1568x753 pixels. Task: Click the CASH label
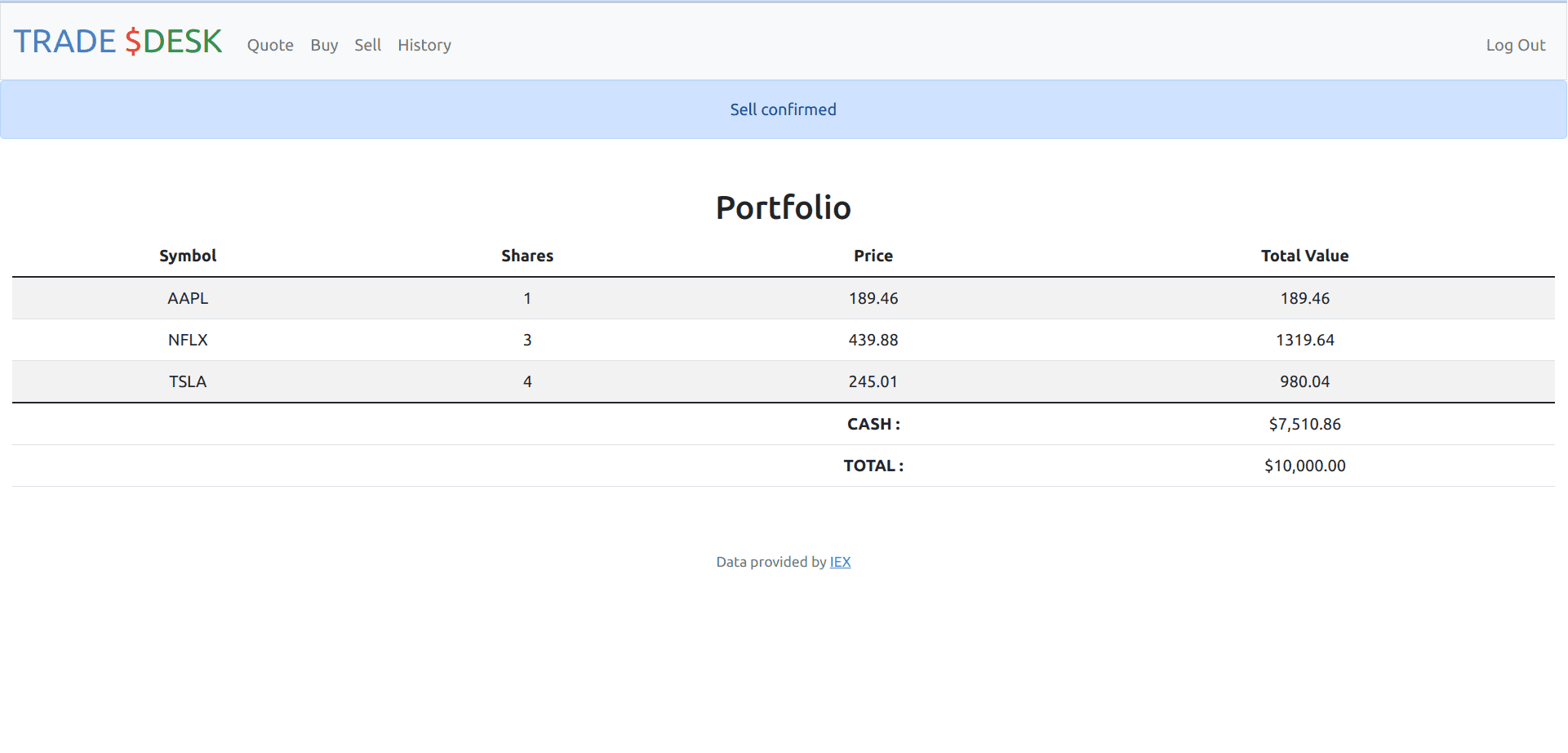873,424
